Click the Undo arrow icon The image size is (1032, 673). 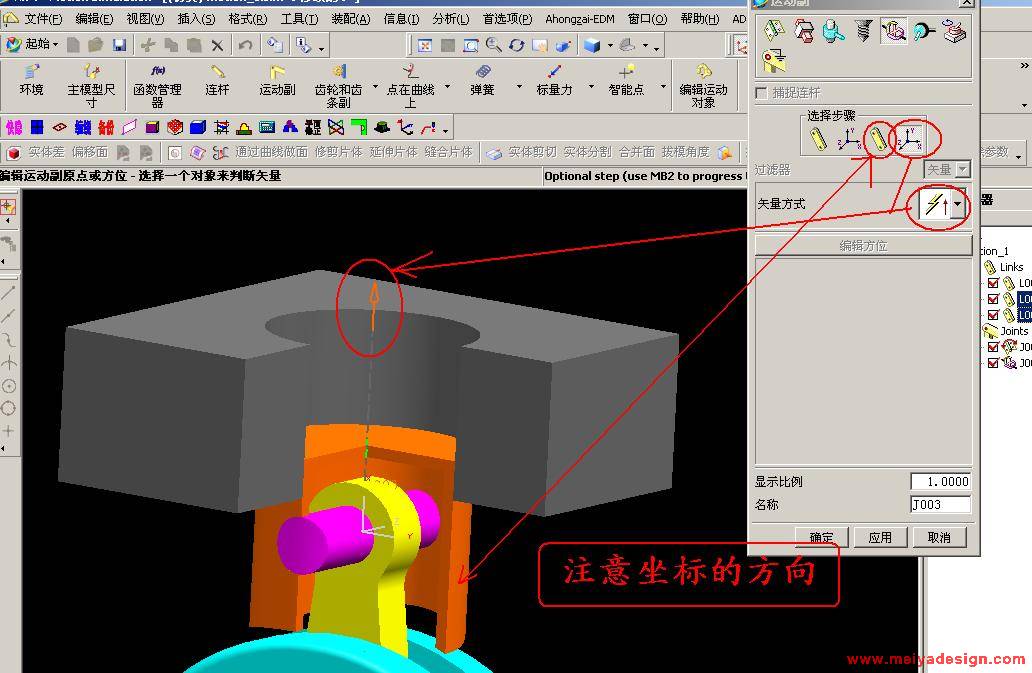click(x=245, y=45)
